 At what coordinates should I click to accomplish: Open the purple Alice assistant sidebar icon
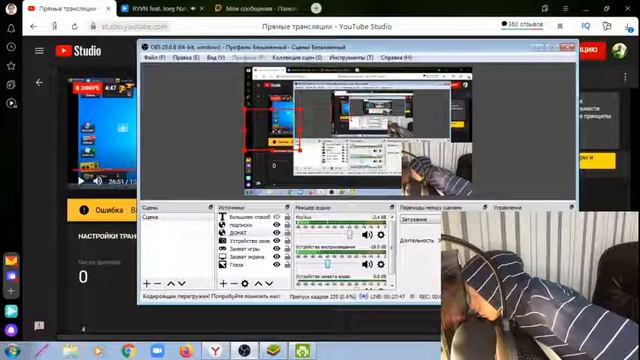point(11,330)
